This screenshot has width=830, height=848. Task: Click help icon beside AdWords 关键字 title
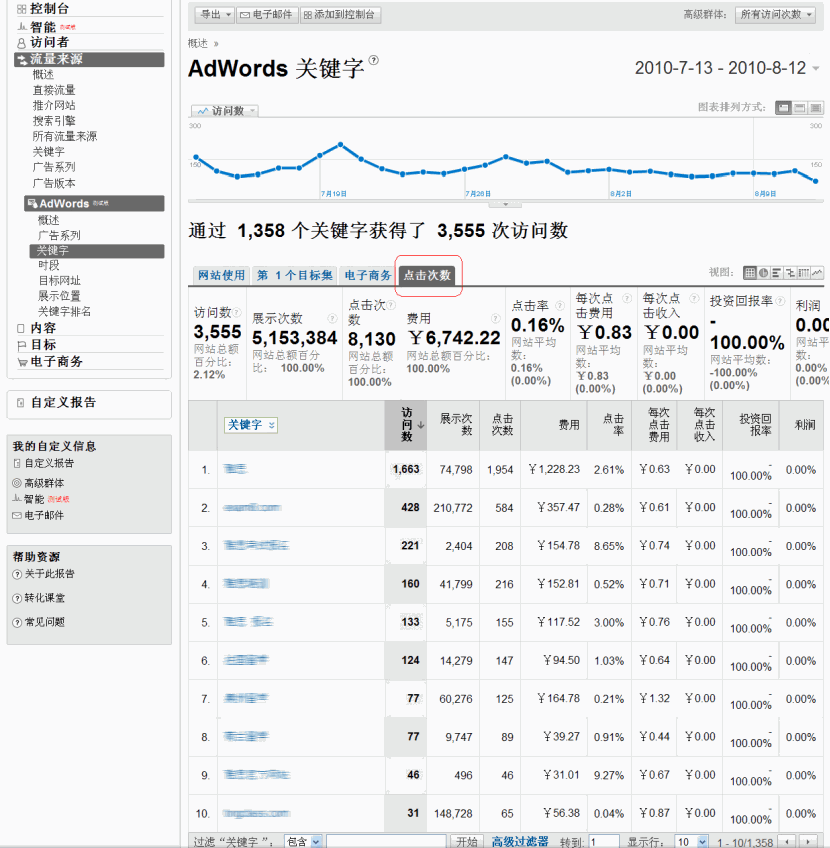coord(374,60)
